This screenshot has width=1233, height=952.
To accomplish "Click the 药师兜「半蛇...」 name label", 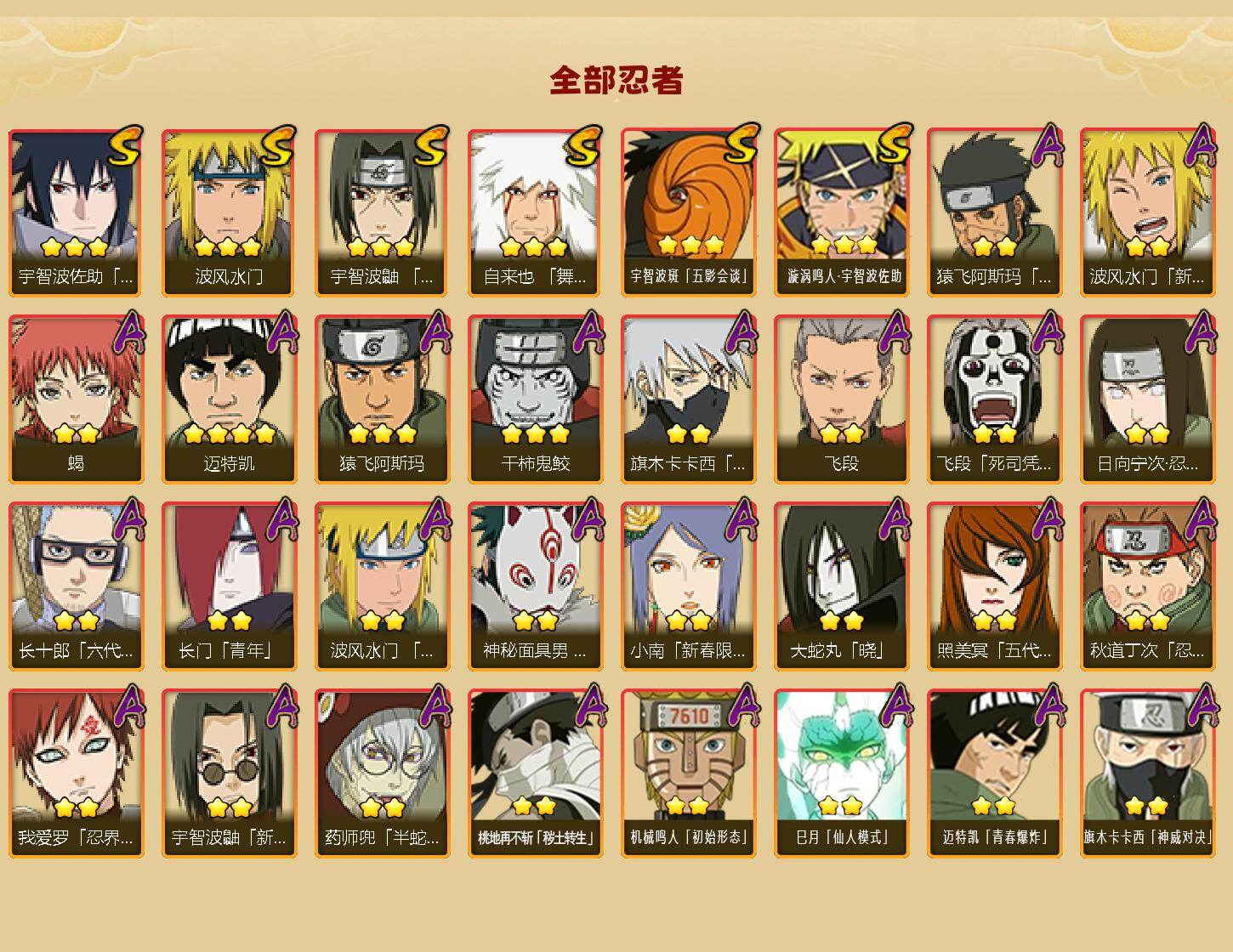I will [x=382, y=838].
